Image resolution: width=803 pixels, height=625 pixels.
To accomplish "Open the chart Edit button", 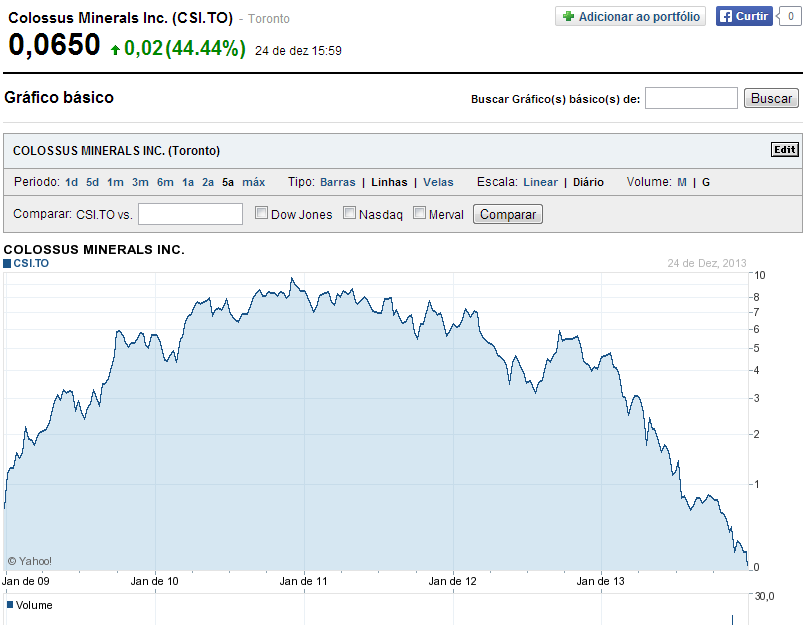I will point(785,150).
